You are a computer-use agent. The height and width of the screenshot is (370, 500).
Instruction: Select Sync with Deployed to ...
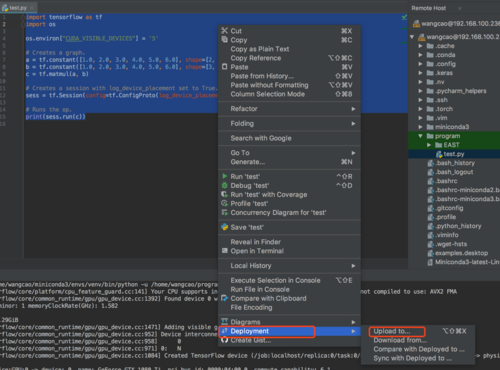(418, 358)
